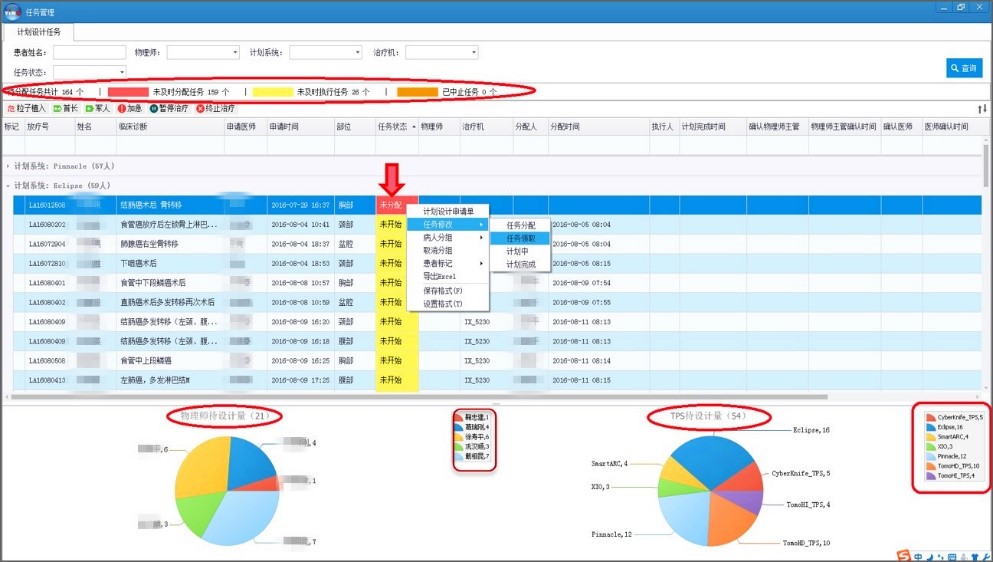Click the 粒子植入 toolbar icon
This screenshot has width=993, height=562.
[12, 108]
